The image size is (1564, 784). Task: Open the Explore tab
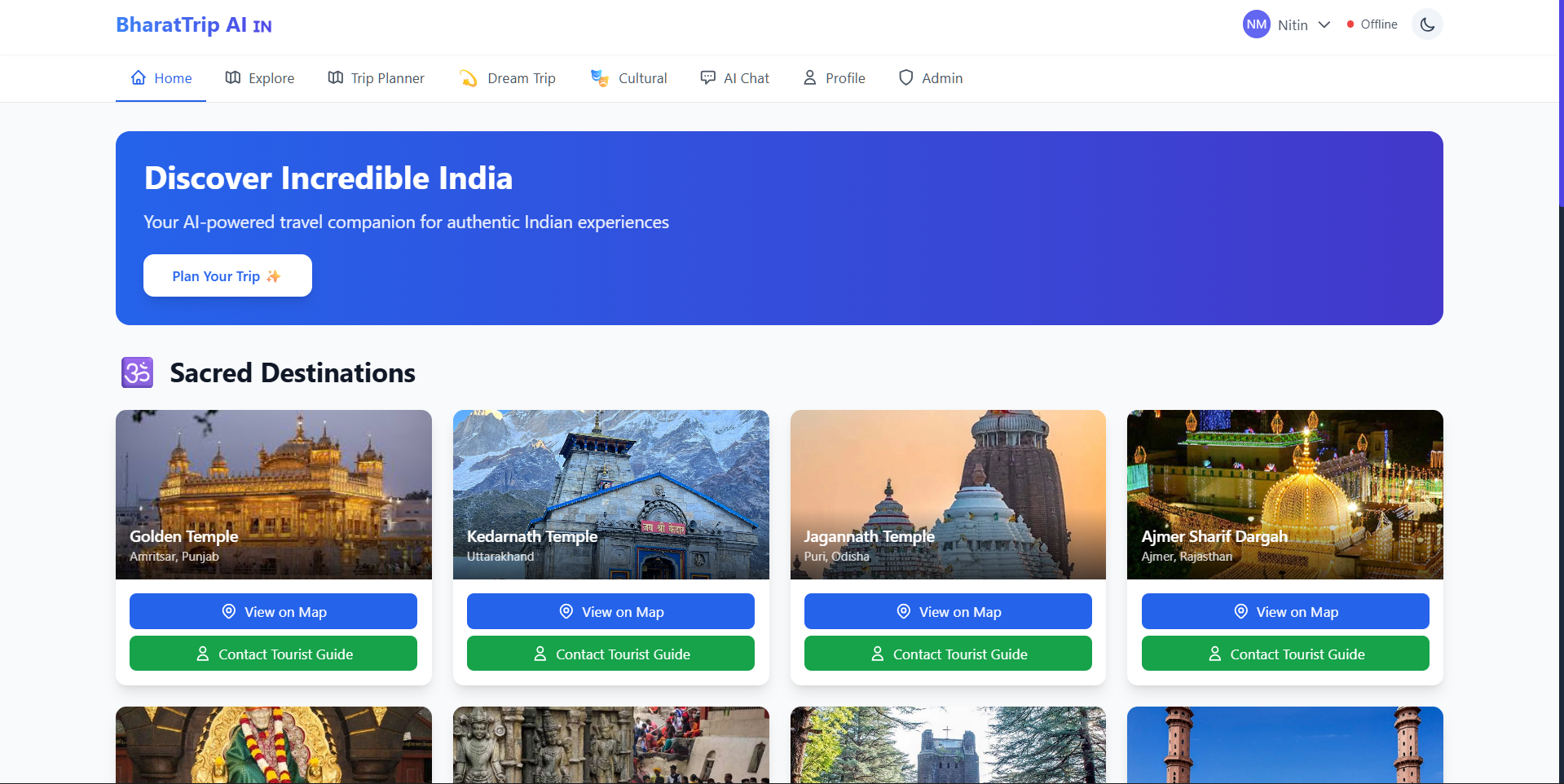click(x=260, y=78)
